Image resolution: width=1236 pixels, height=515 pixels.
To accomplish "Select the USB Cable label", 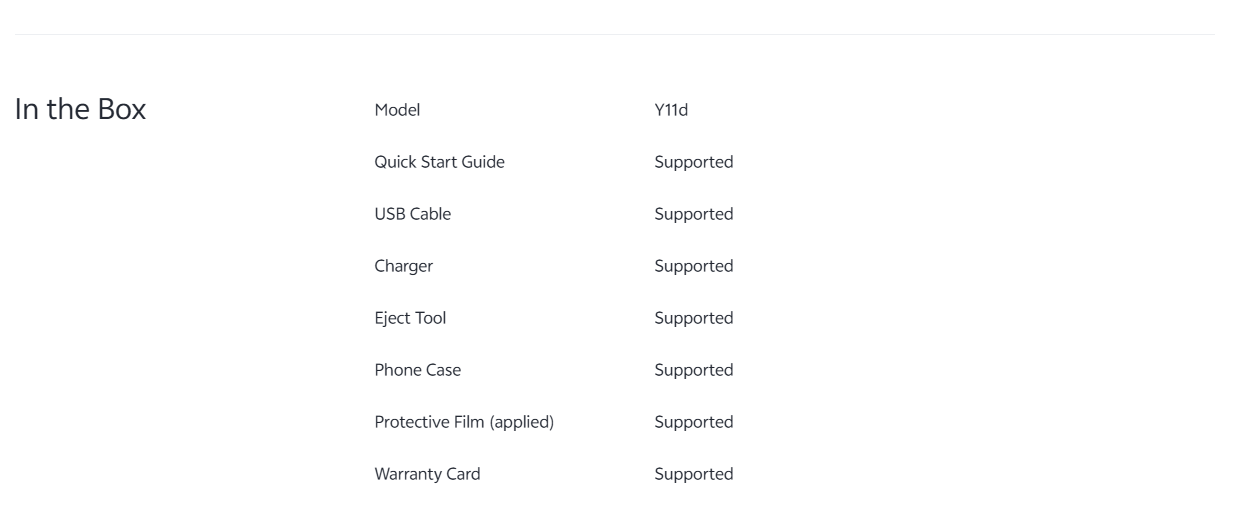I will point(412,214).
